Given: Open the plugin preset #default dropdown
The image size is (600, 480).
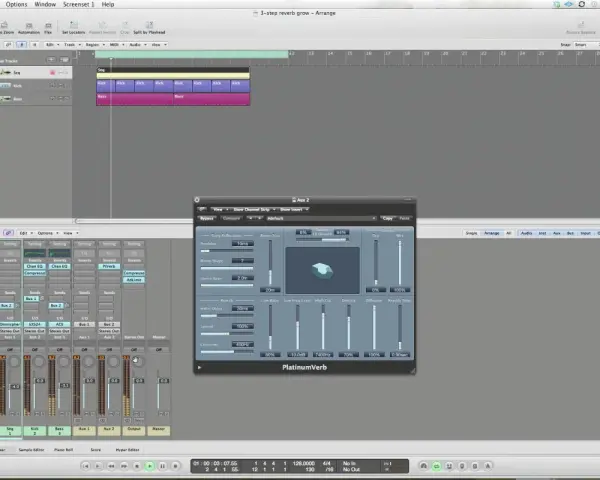Looking at the screenshot, I should pos(321,218).
